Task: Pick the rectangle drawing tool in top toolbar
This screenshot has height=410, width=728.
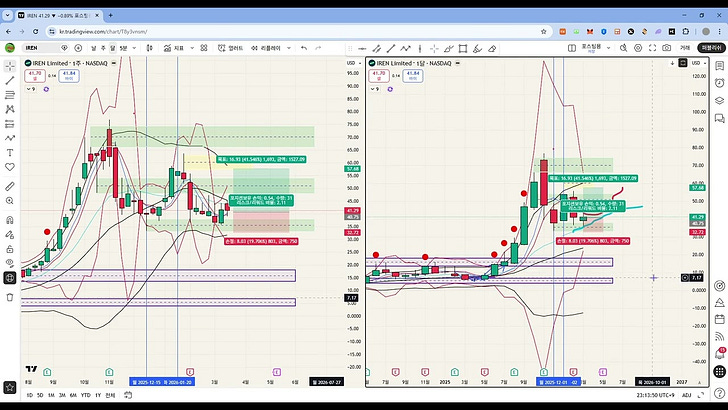Action: click(463, 48)
